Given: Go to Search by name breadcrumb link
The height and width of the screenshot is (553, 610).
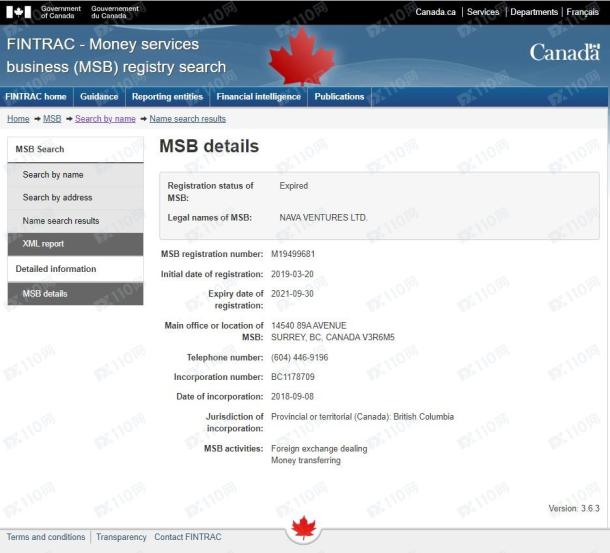Looking at the screenshot, I should (x=105, y=119).
